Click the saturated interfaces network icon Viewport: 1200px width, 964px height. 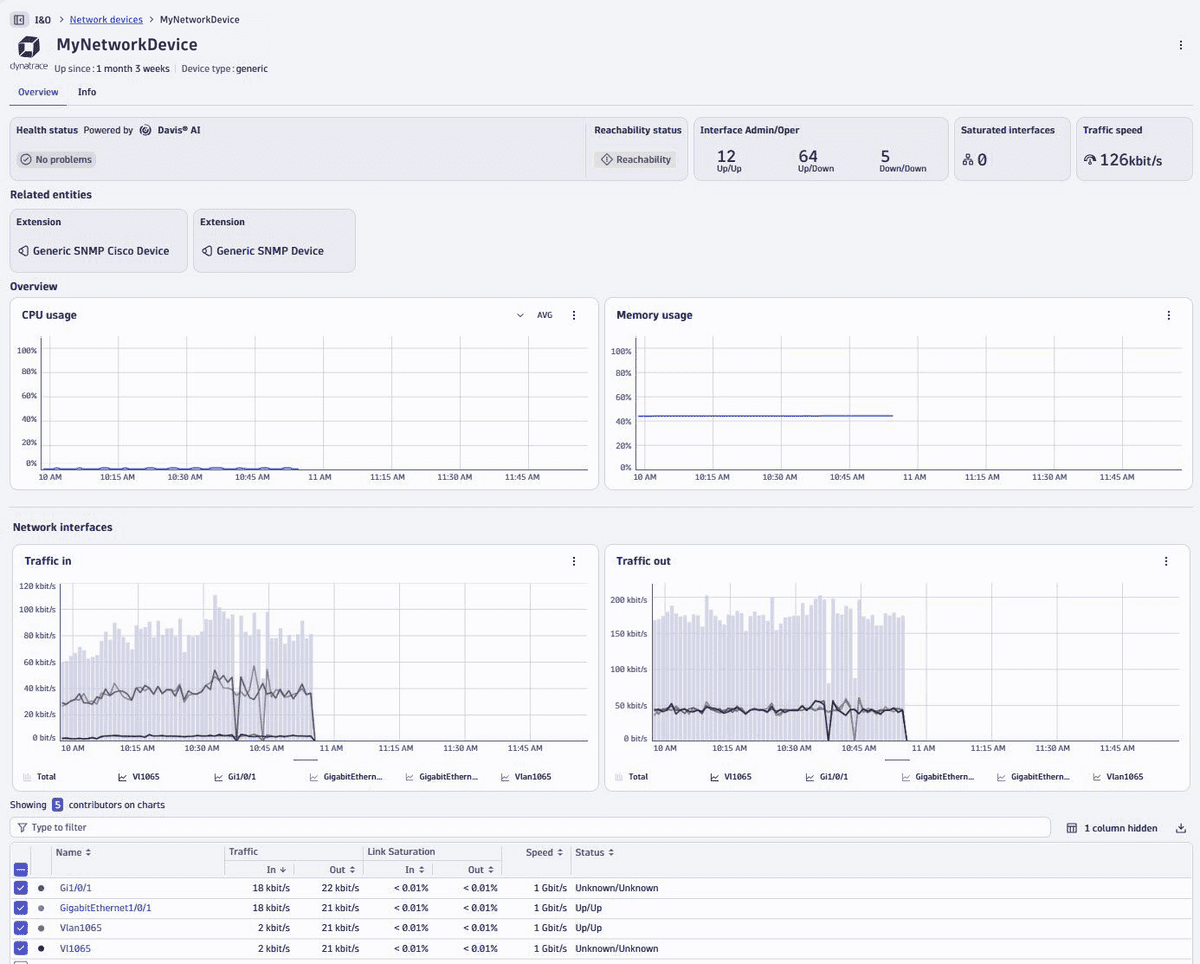pyautogui.click(x=968, y=160)
